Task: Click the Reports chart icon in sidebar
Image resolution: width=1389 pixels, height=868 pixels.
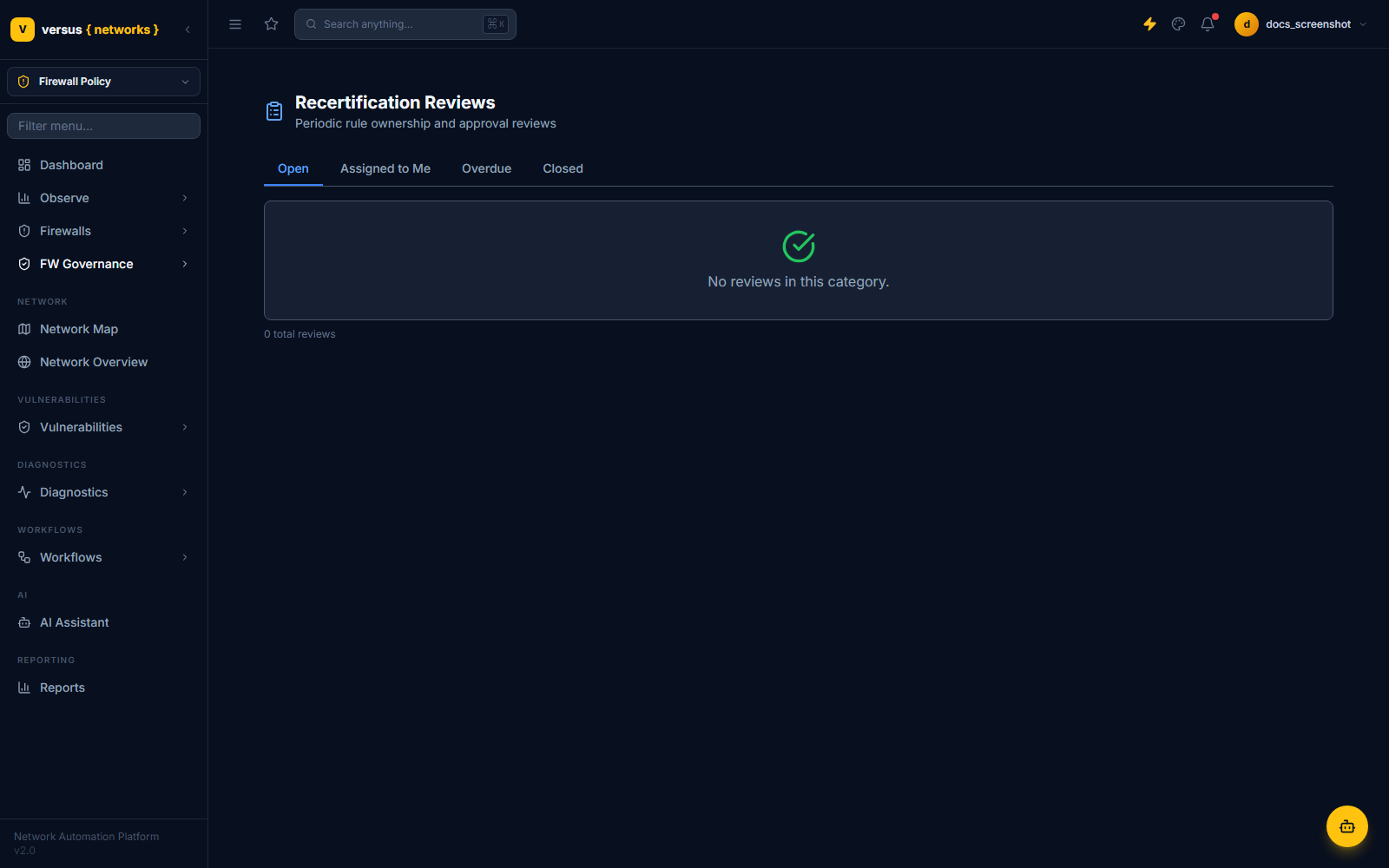Action: coord(24,687)
